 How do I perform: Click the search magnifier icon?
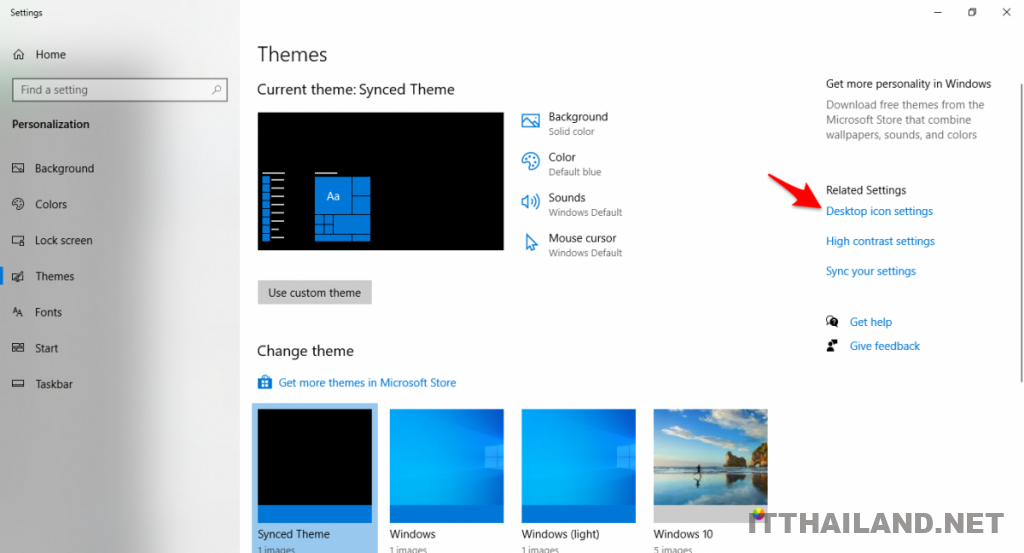pos(216,89)
